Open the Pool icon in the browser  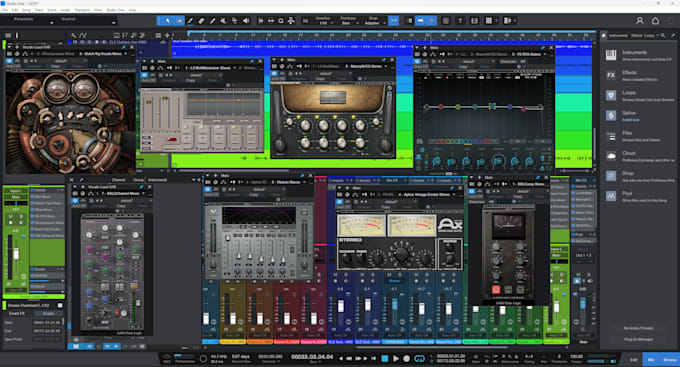click(611, 196)
